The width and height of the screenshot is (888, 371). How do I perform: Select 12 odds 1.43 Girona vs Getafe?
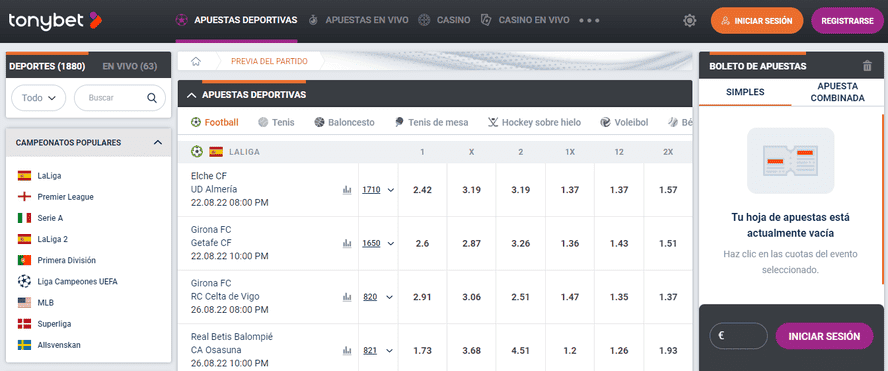tap(619, 244)
